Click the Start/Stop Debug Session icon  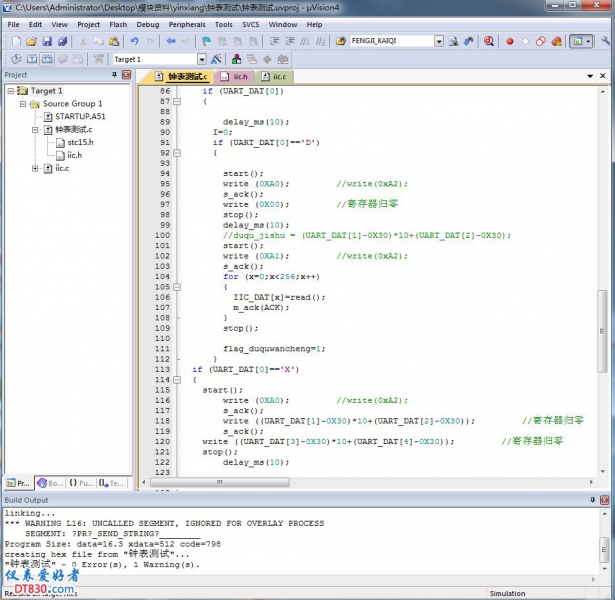[x=489, y=42]
